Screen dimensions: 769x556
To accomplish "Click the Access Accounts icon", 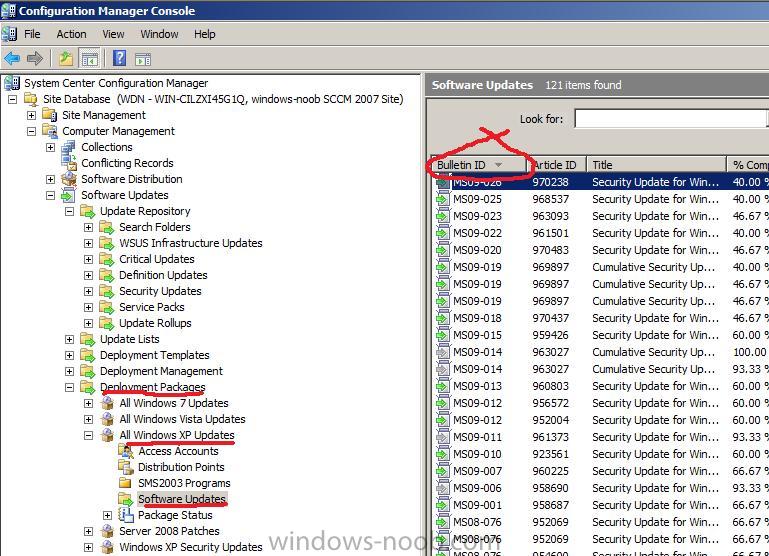I will (126, 451).
